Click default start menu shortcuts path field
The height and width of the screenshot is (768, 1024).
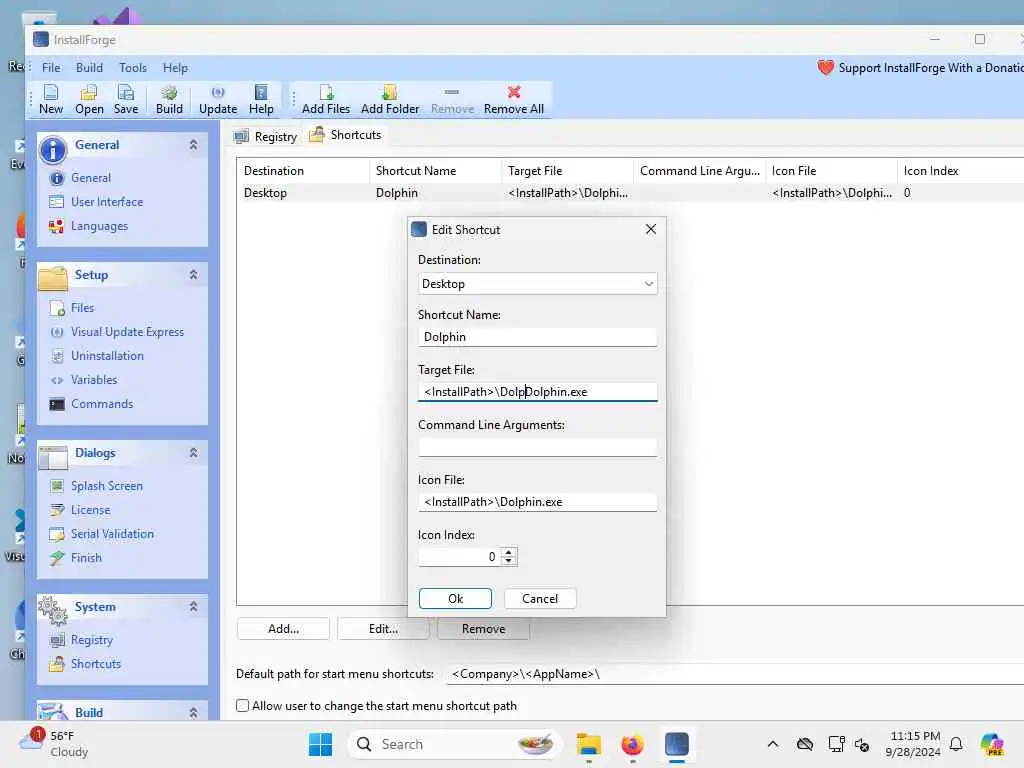[x=735, y=674]
